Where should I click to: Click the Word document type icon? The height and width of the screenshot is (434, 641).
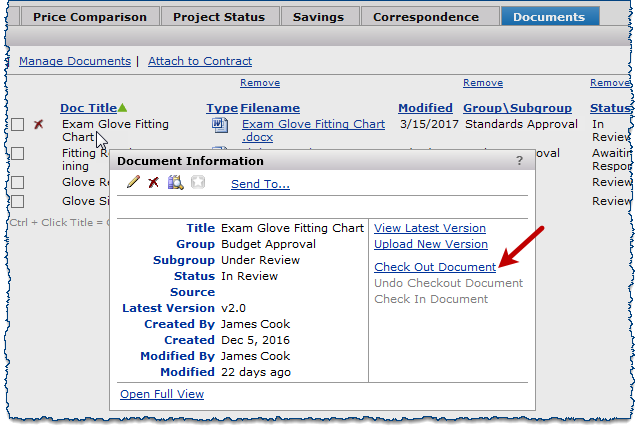click(219, 125)
